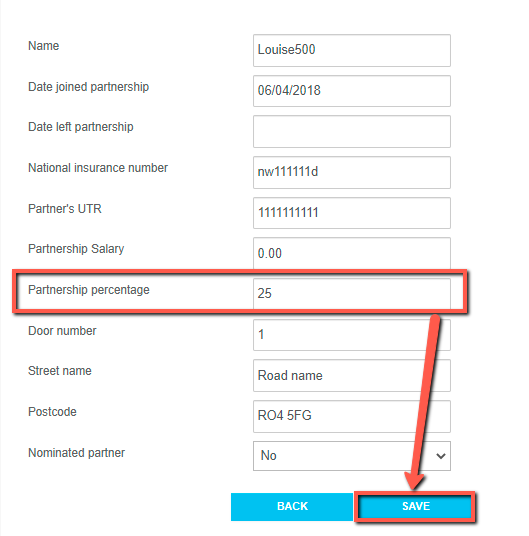This screenshot has width=529, height=536.
Task: Select the Partner's UTR input box
Action: 352,213
